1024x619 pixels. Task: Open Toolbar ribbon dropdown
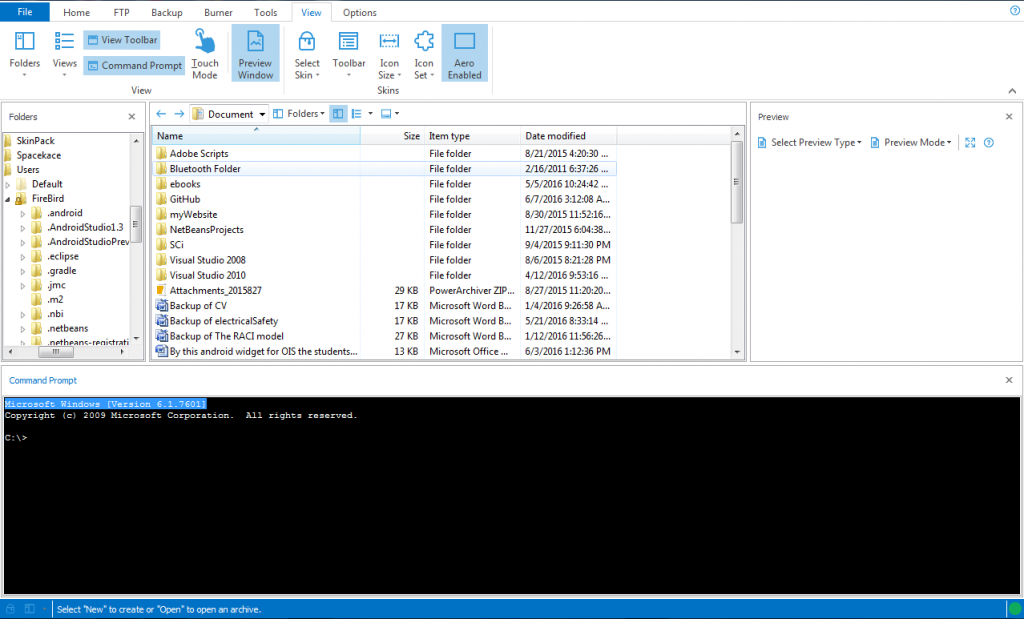(349, 54)
